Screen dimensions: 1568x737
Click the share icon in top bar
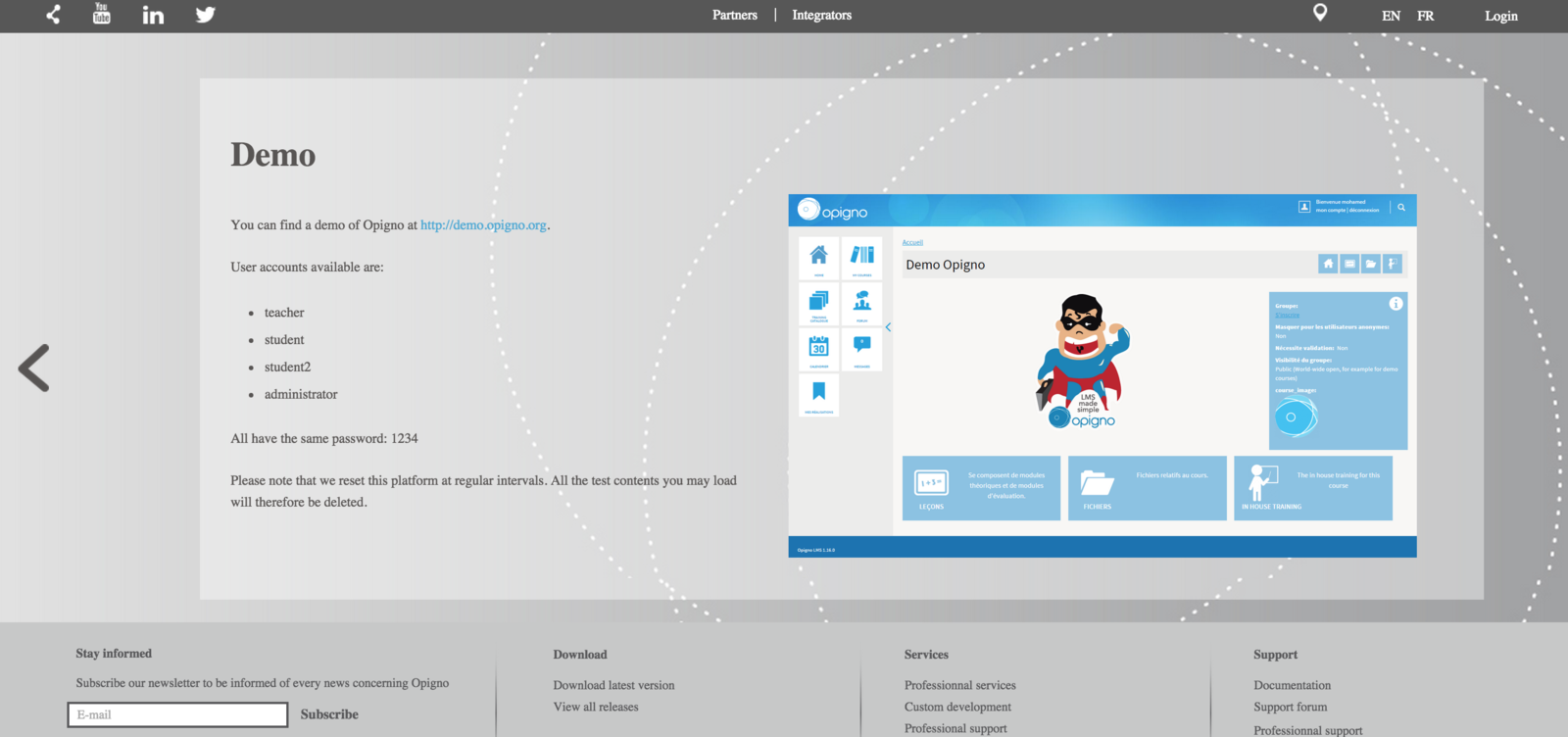tap(53, 15)
